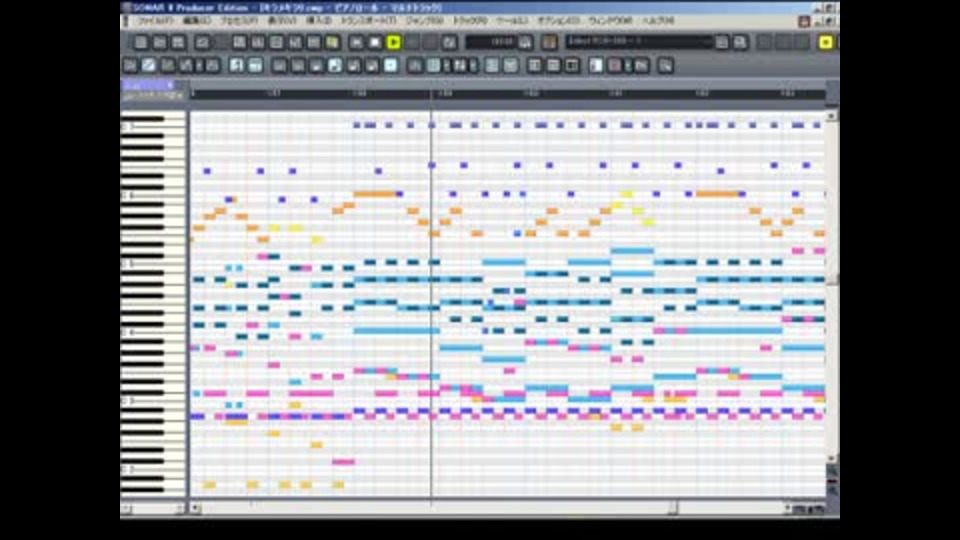
Task: Click the pink-tinted icon in the piano roll toolbar
Action: point(615,66)
